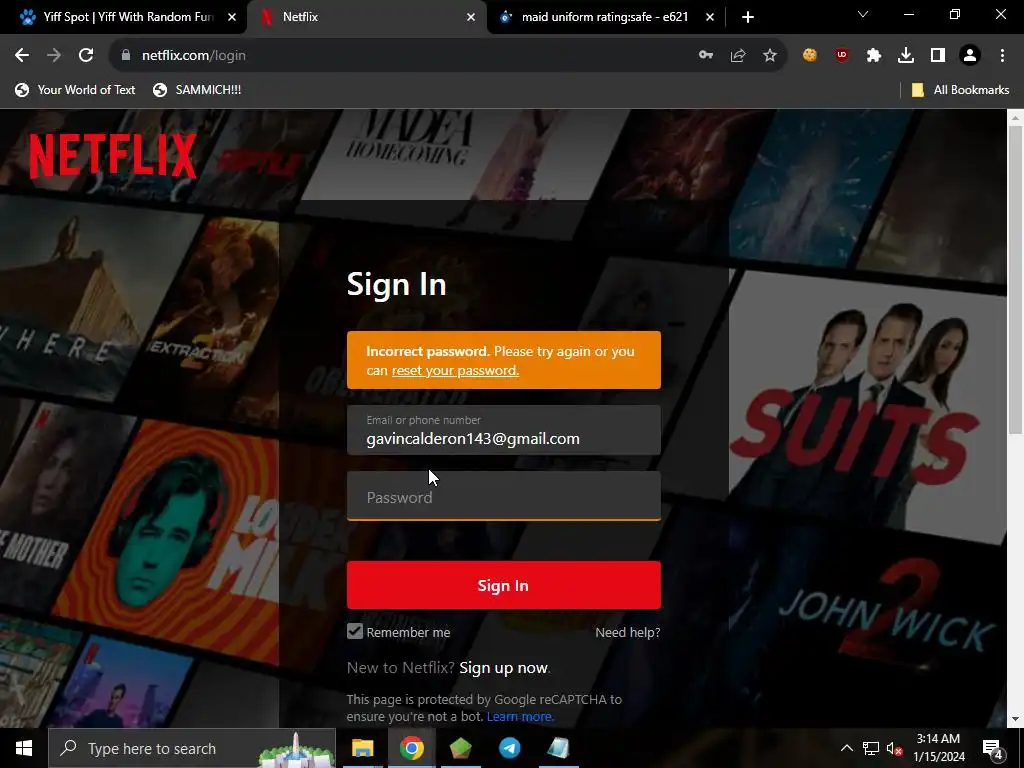Open the Extensions puzzle piece menu

874,56
